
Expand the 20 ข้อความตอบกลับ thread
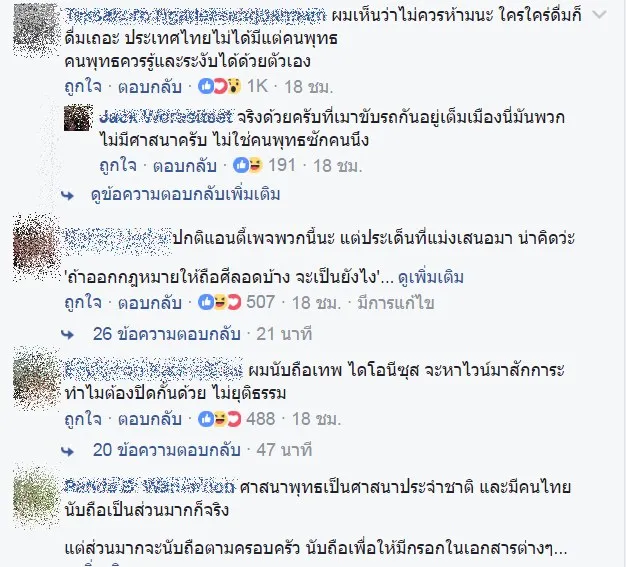[x=167, y=450]
